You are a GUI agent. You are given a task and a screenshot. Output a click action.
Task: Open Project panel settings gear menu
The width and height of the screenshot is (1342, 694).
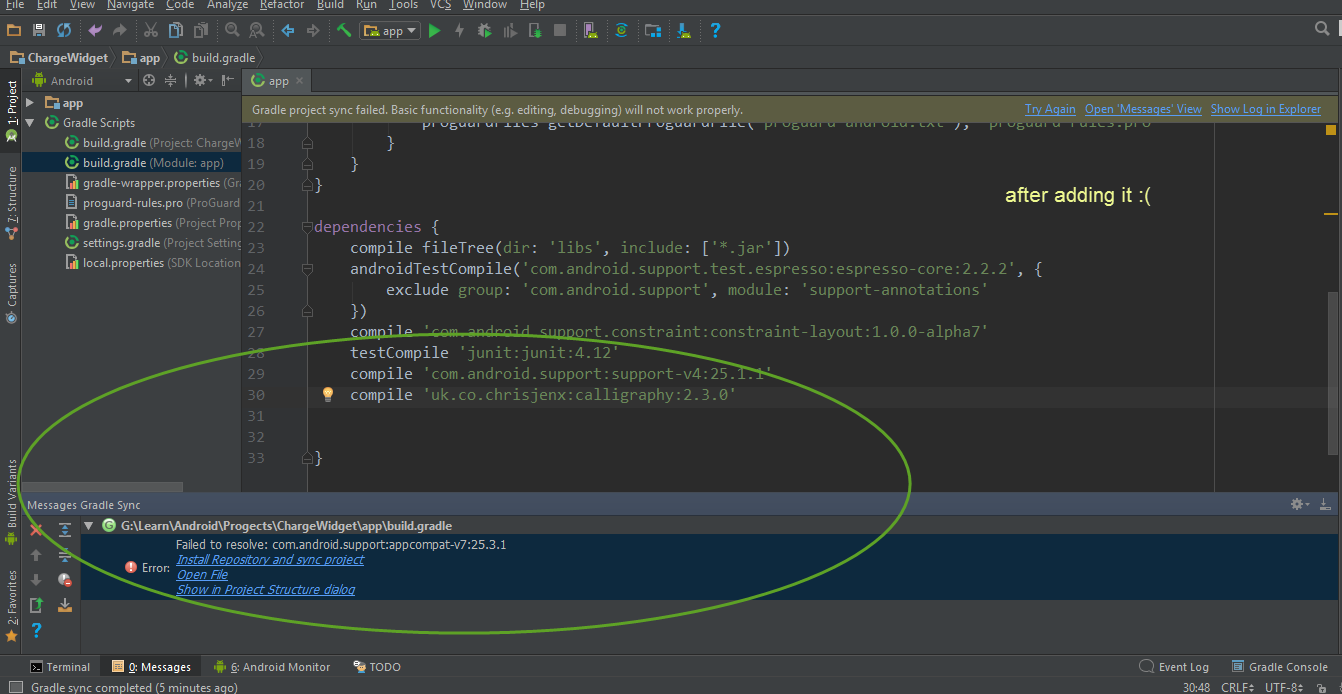coord(201,81)
